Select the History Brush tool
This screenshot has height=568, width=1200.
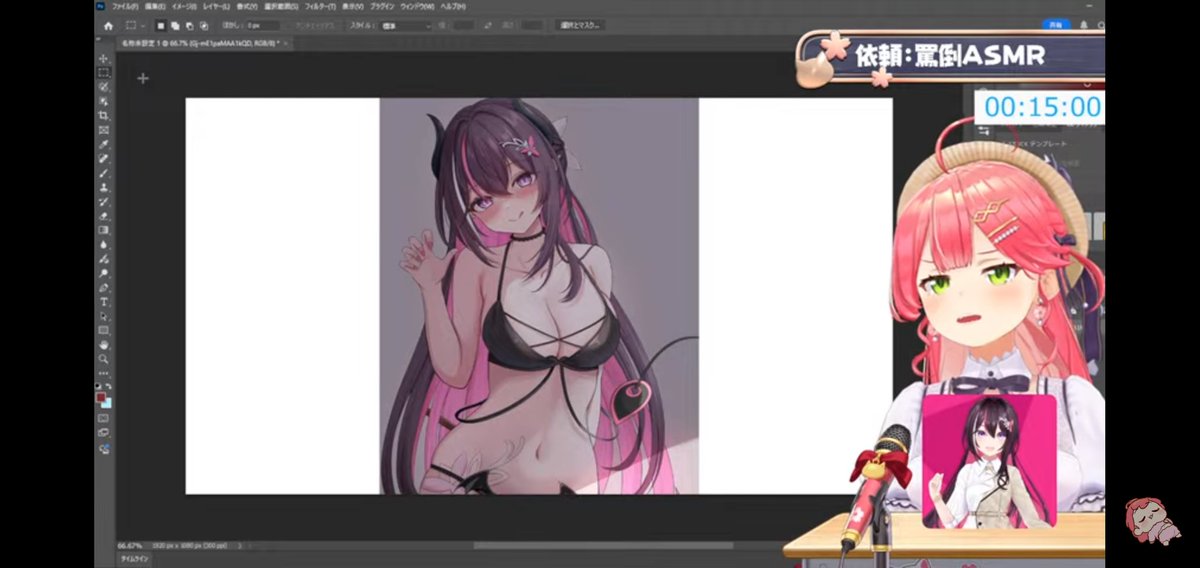click(x=104, y=201)
